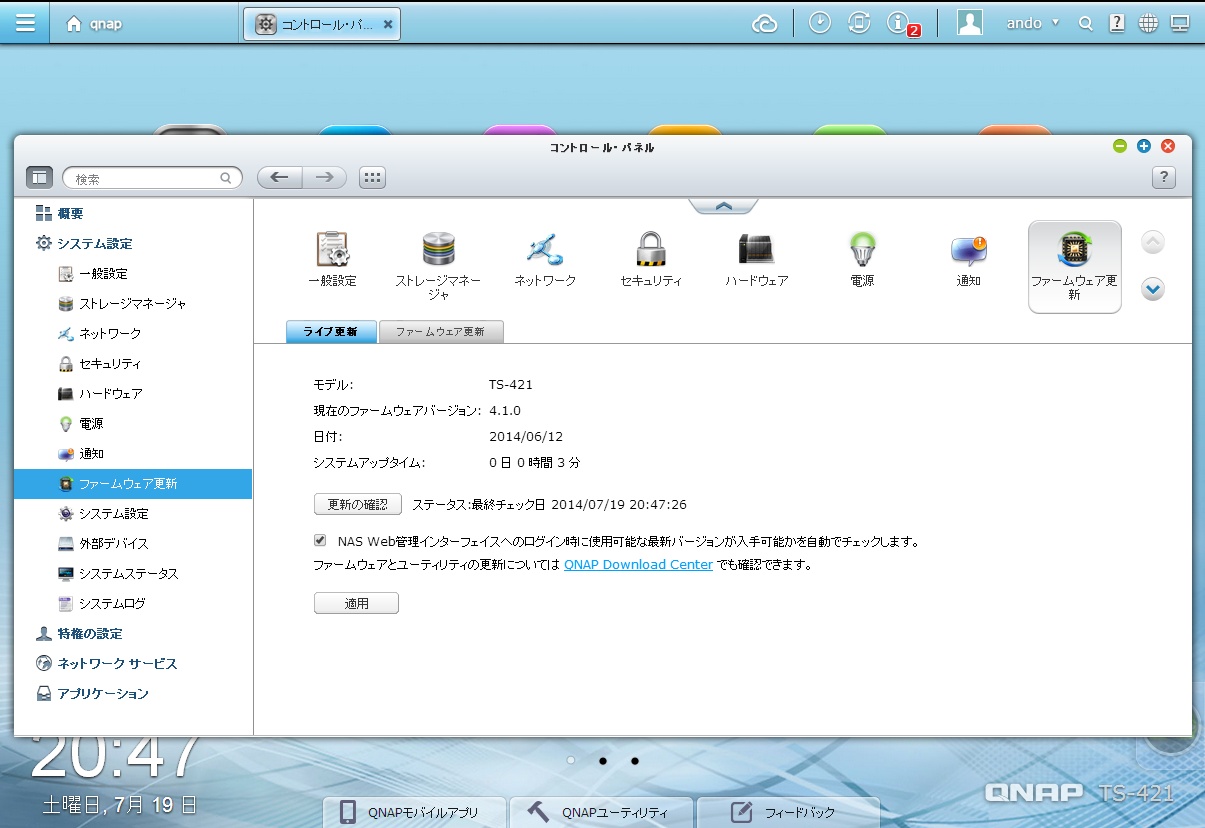Switch to the icon grid view button

(372, 178)
